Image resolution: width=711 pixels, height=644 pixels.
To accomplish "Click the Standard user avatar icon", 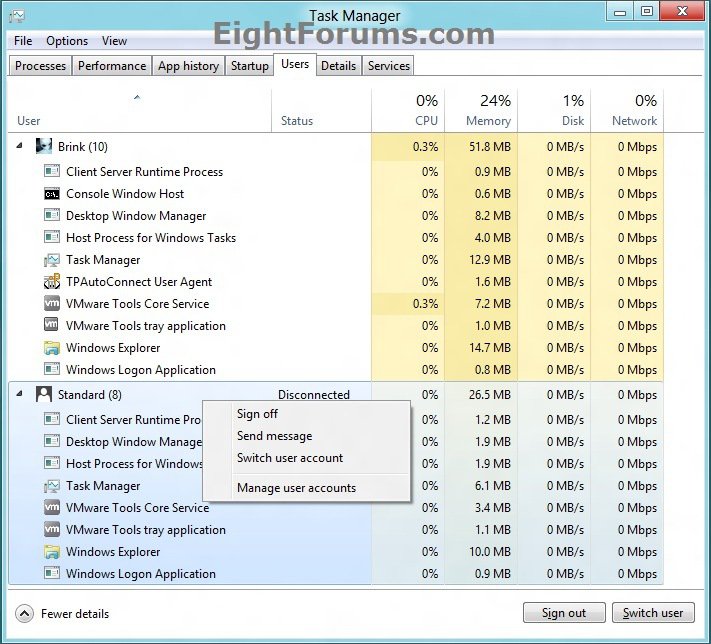I will tap(44, 395).
